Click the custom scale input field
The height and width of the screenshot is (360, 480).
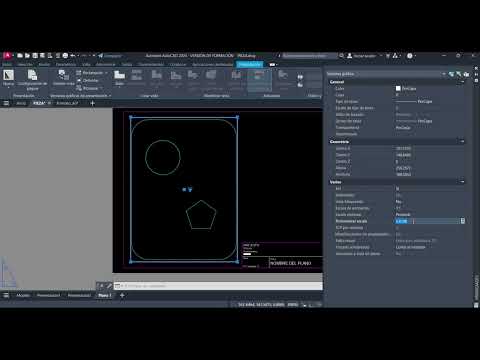coord(427,221)
